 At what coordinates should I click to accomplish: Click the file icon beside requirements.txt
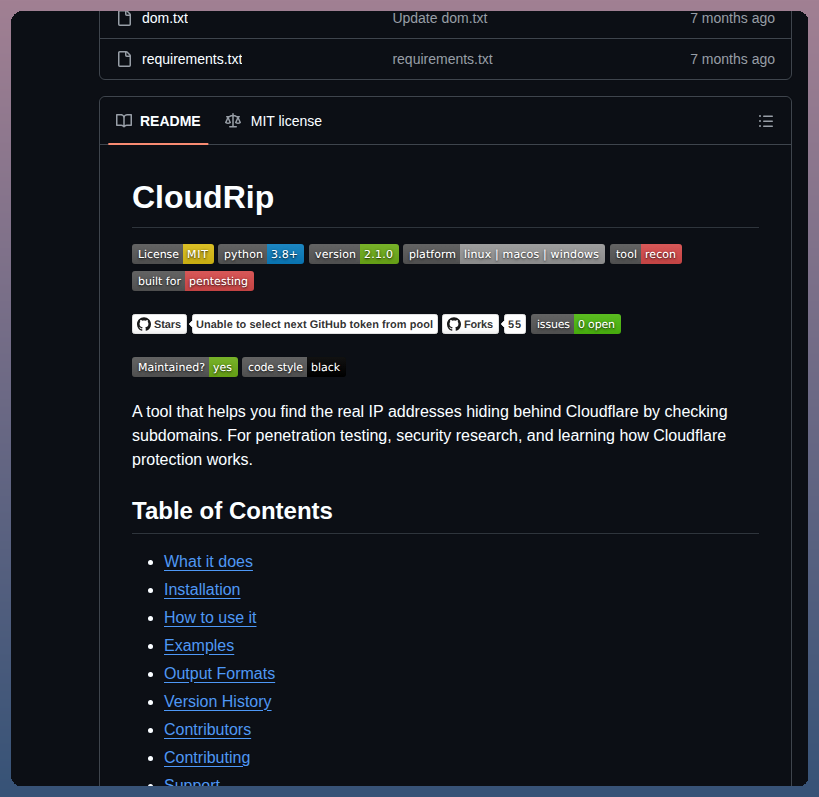click(x=124, y=59)
